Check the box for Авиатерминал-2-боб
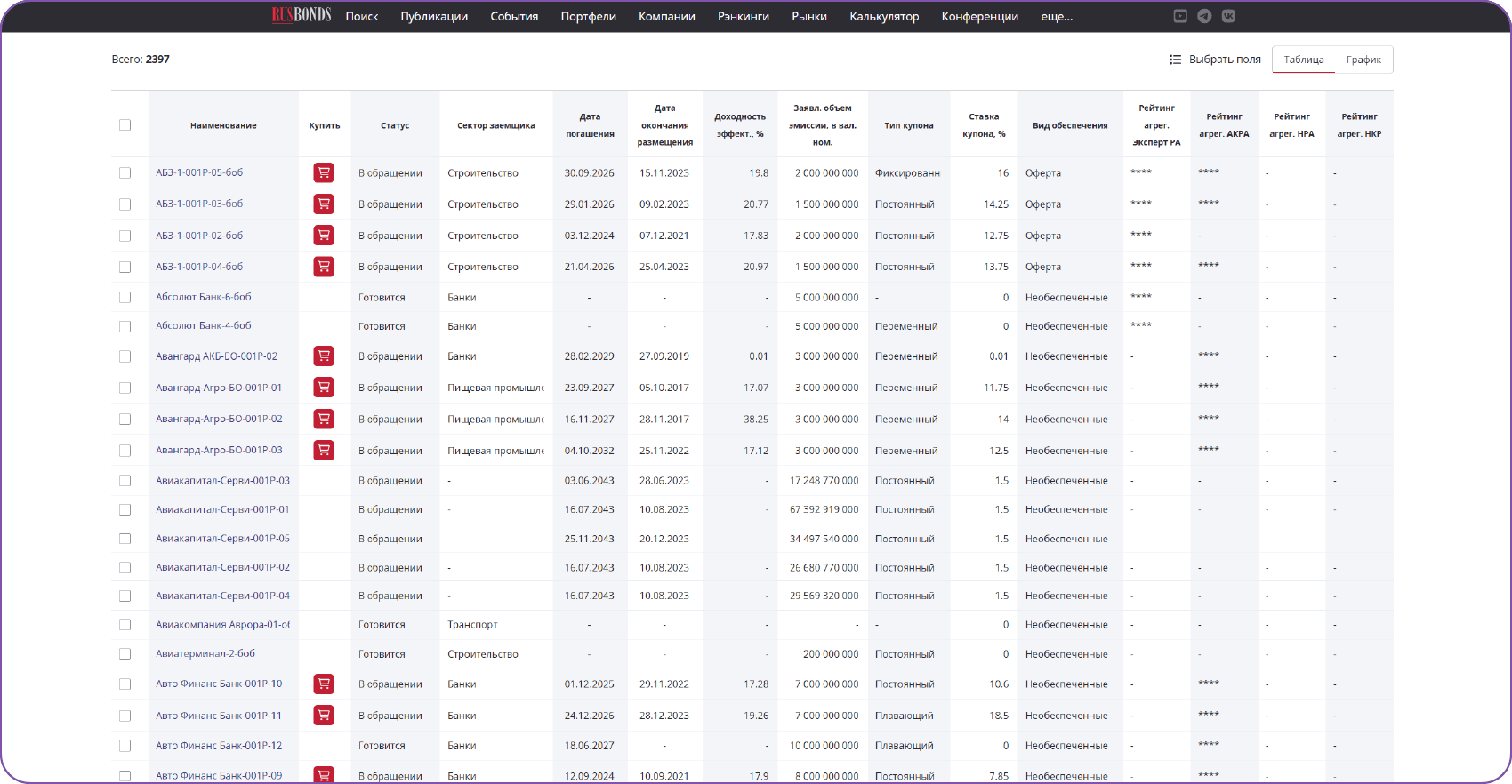The image size is (1512, 784). [x=125, y=653]
